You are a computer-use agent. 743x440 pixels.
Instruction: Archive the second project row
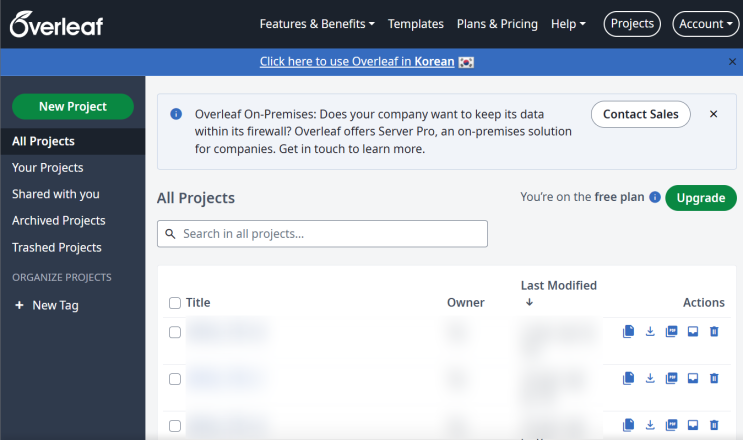point(693,378)
